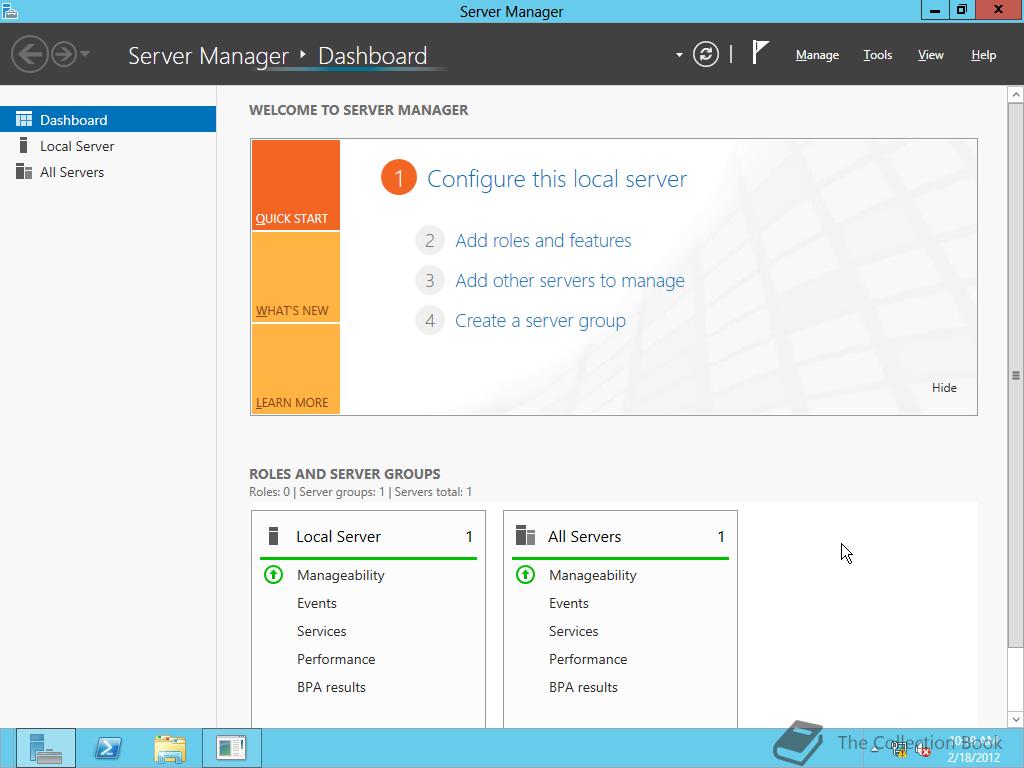Viewport: 1024px width, 768px height.
Task: Click the vertical scrollbar down arrow
Action: pyautogui.click(x=1016, y=720)
